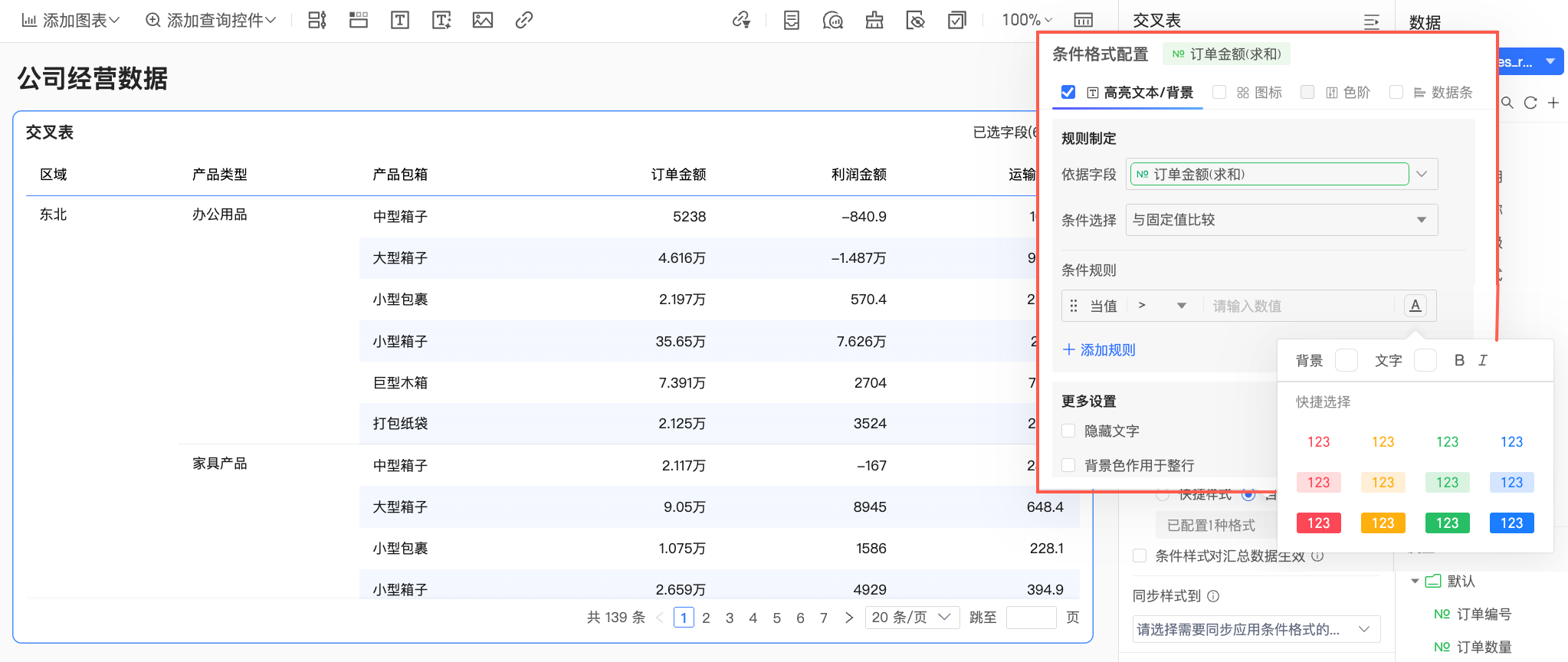Switch to the 数据条 tab
This screenshot has height=662, width=1568.
[1443, 93]
